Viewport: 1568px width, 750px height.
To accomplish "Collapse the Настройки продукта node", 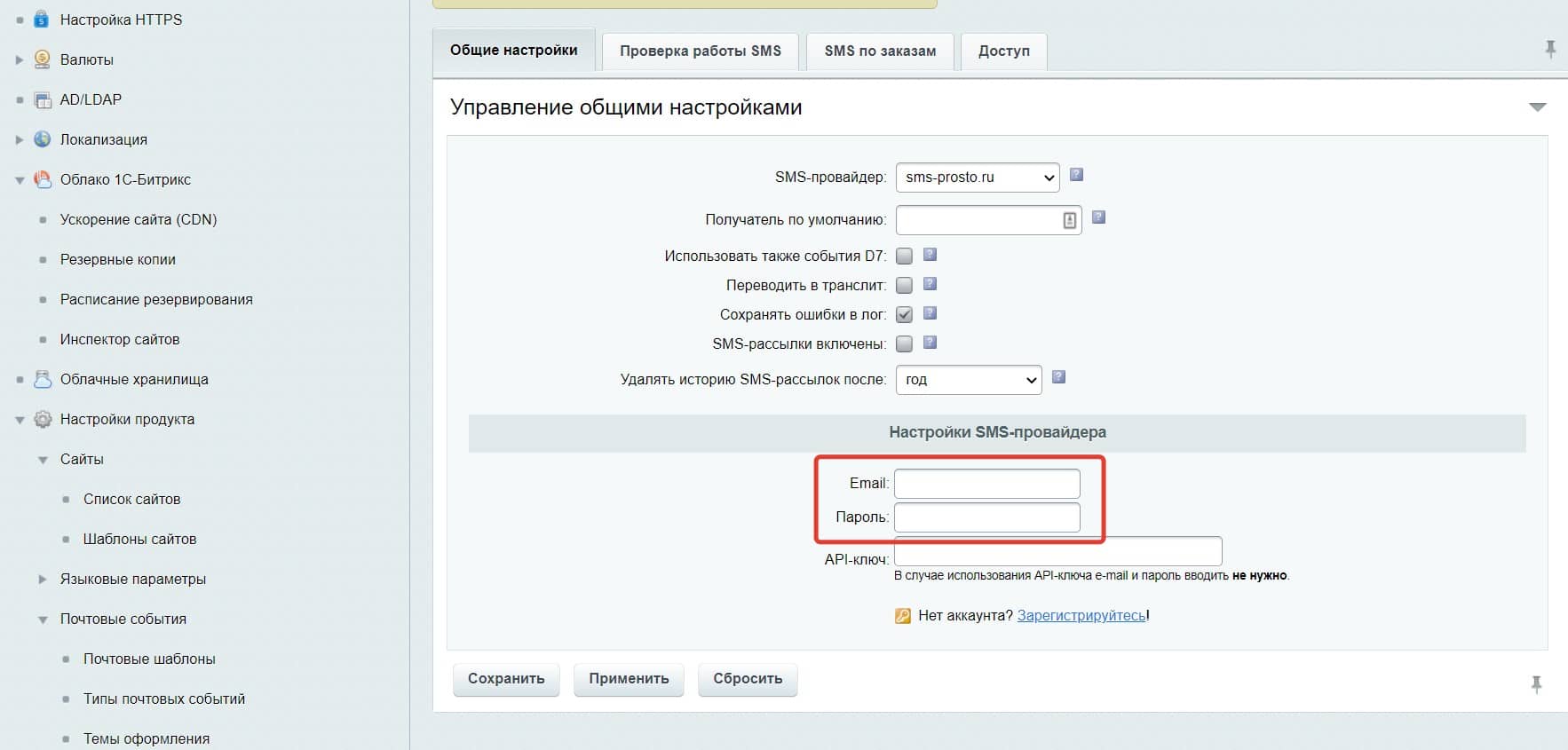I will (x=20, y=420).
